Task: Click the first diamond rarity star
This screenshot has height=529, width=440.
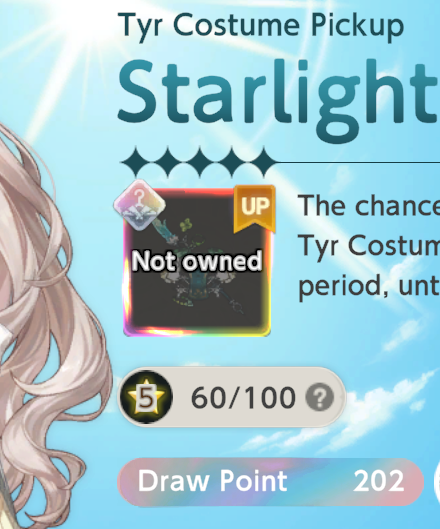Action: tap(136, 162)
